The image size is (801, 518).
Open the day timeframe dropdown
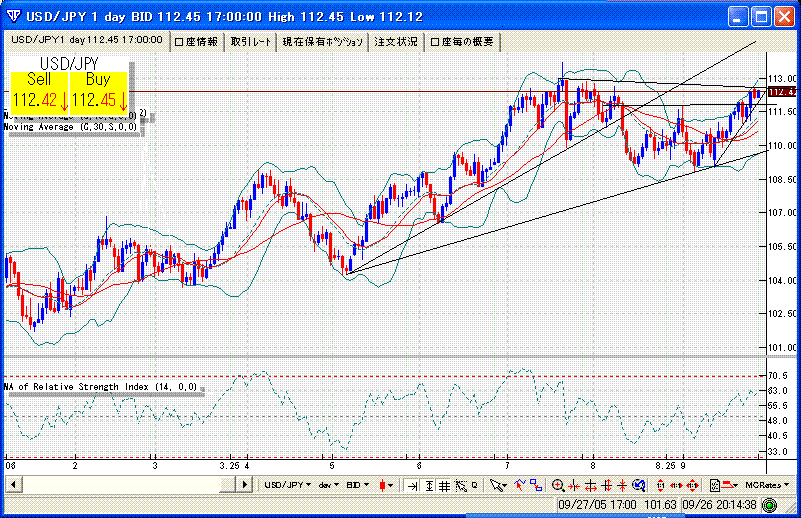[x=327, y=485]
